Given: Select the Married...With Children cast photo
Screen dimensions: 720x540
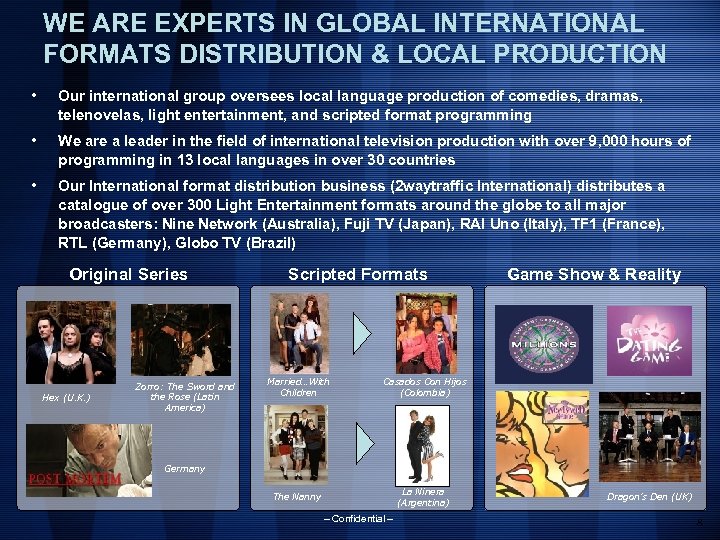Looking at the screenshot, I should [299, 334].
